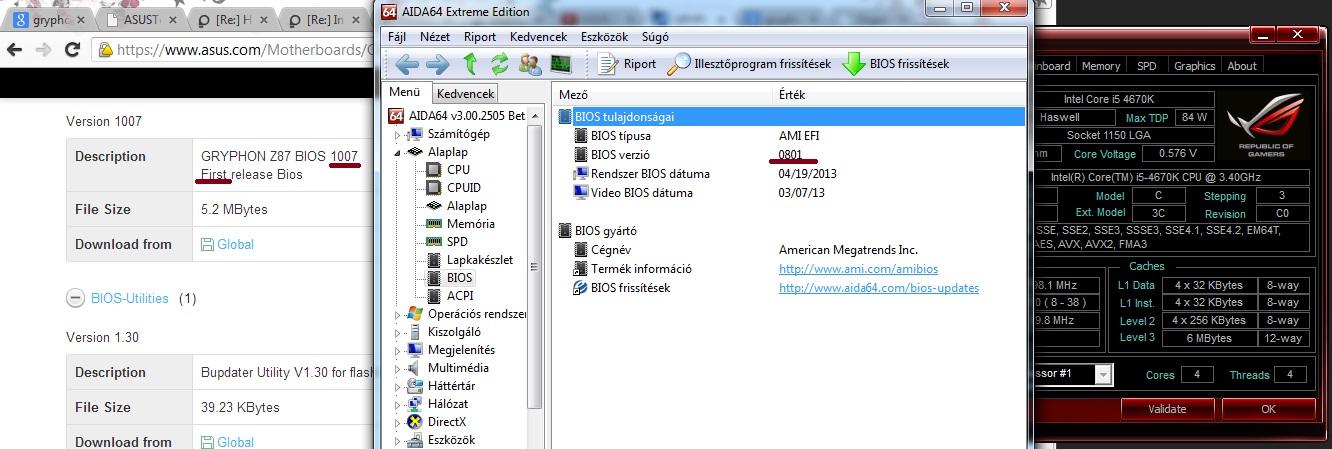Click the users icon in AIDA64 toolbar

(530, 64)
